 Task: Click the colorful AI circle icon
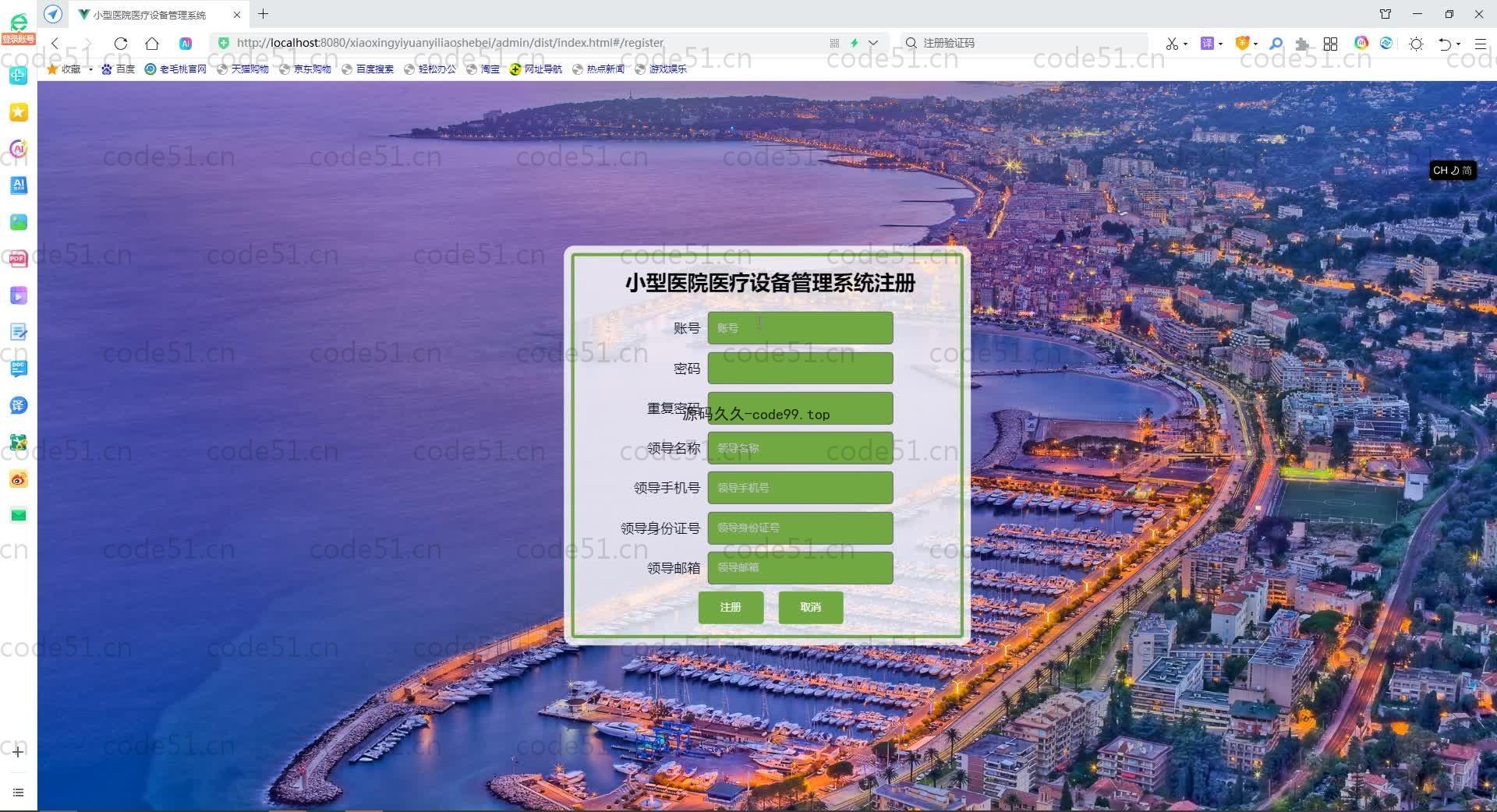[1361, 43]
